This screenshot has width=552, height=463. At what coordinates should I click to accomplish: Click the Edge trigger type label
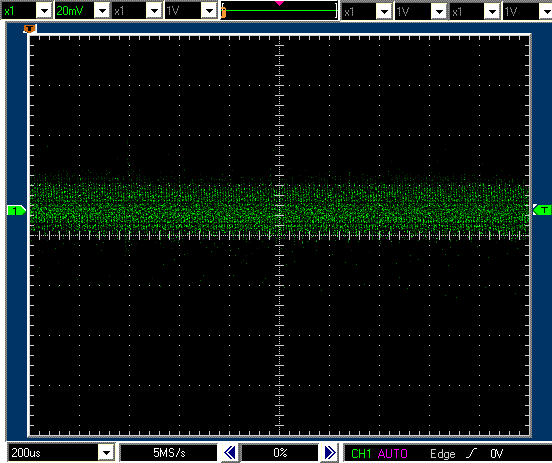tap(443, 453)
